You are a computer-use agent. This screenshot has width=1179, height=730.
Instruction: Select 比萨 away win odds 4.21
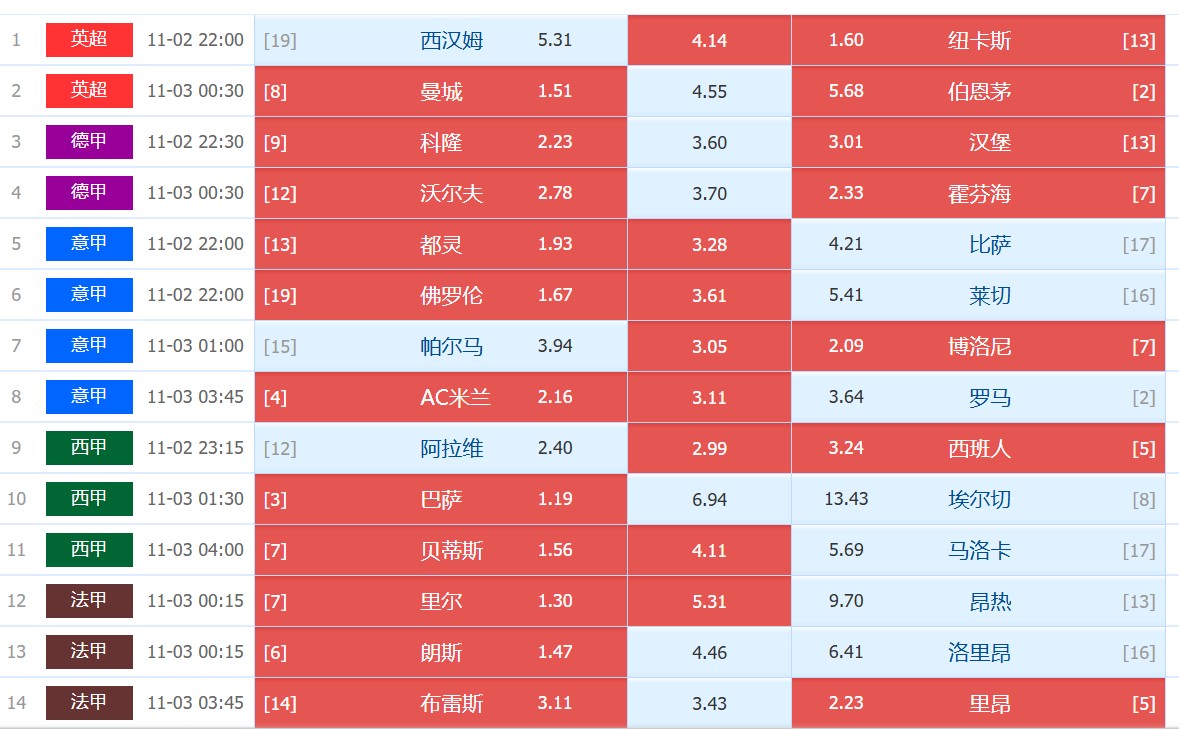pyautogui.click(x=846, y=244)
